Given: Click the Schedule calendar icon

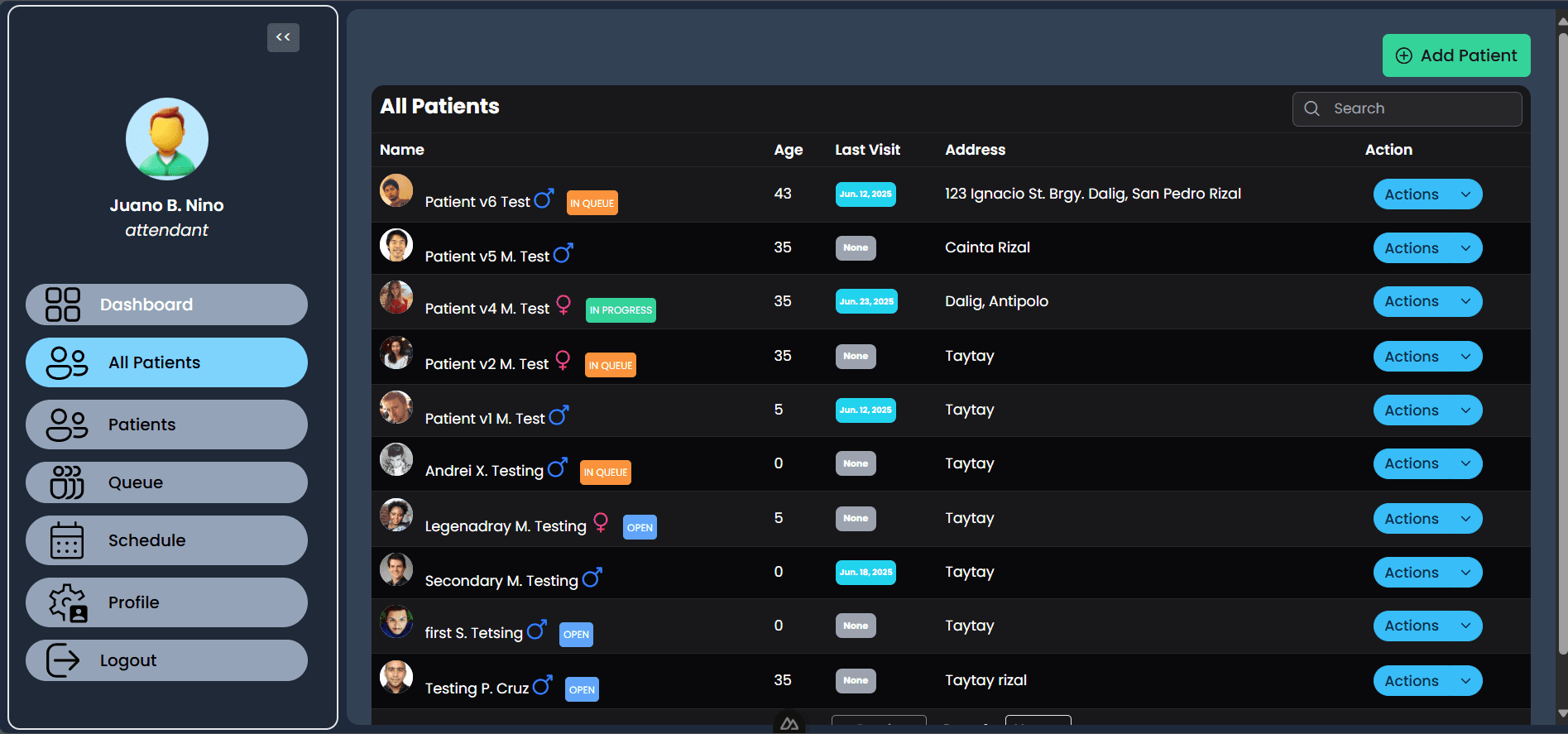Looking at the screenshot, I should point(67,540).
